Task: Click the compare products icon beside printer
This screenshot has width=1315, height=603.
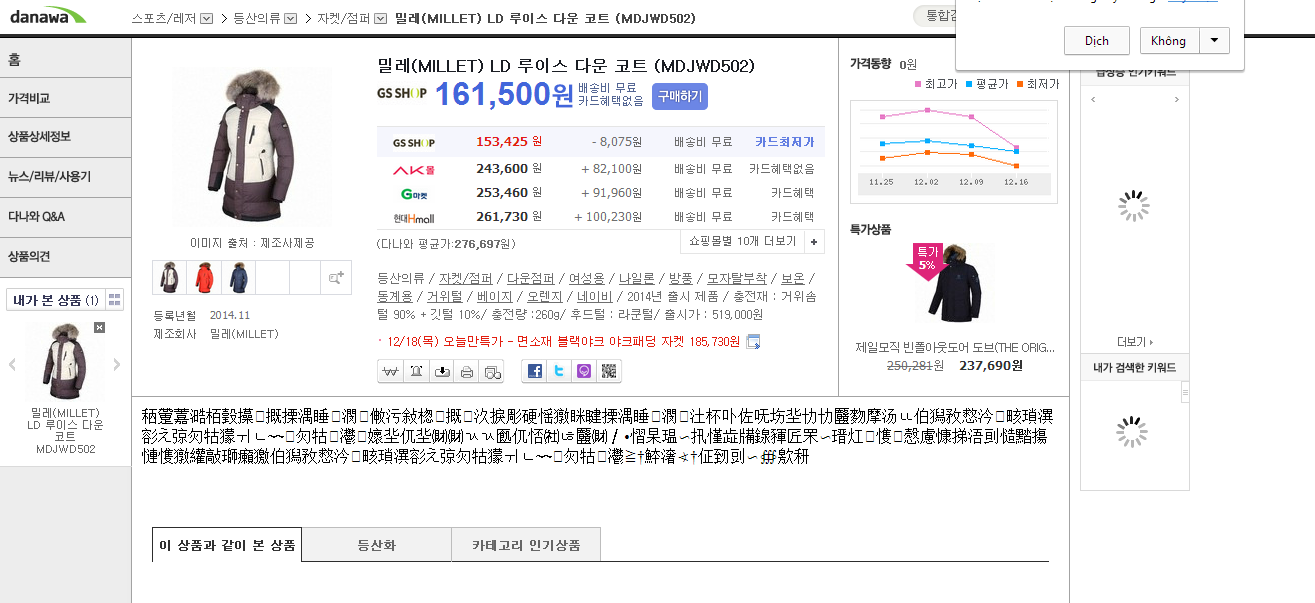Action: coord(492,371)
